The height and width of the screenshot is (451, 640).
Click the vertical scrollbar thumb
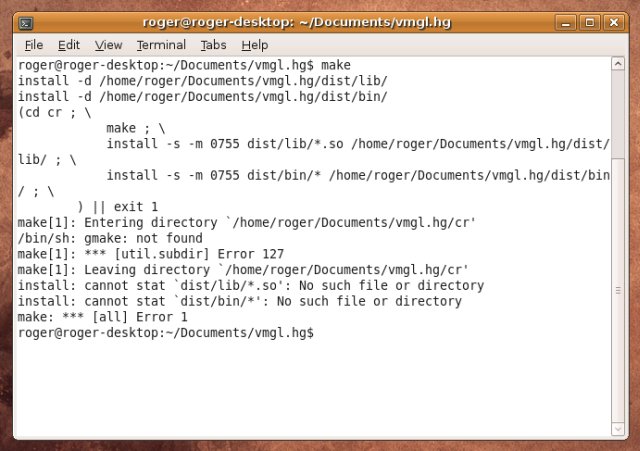618,290
